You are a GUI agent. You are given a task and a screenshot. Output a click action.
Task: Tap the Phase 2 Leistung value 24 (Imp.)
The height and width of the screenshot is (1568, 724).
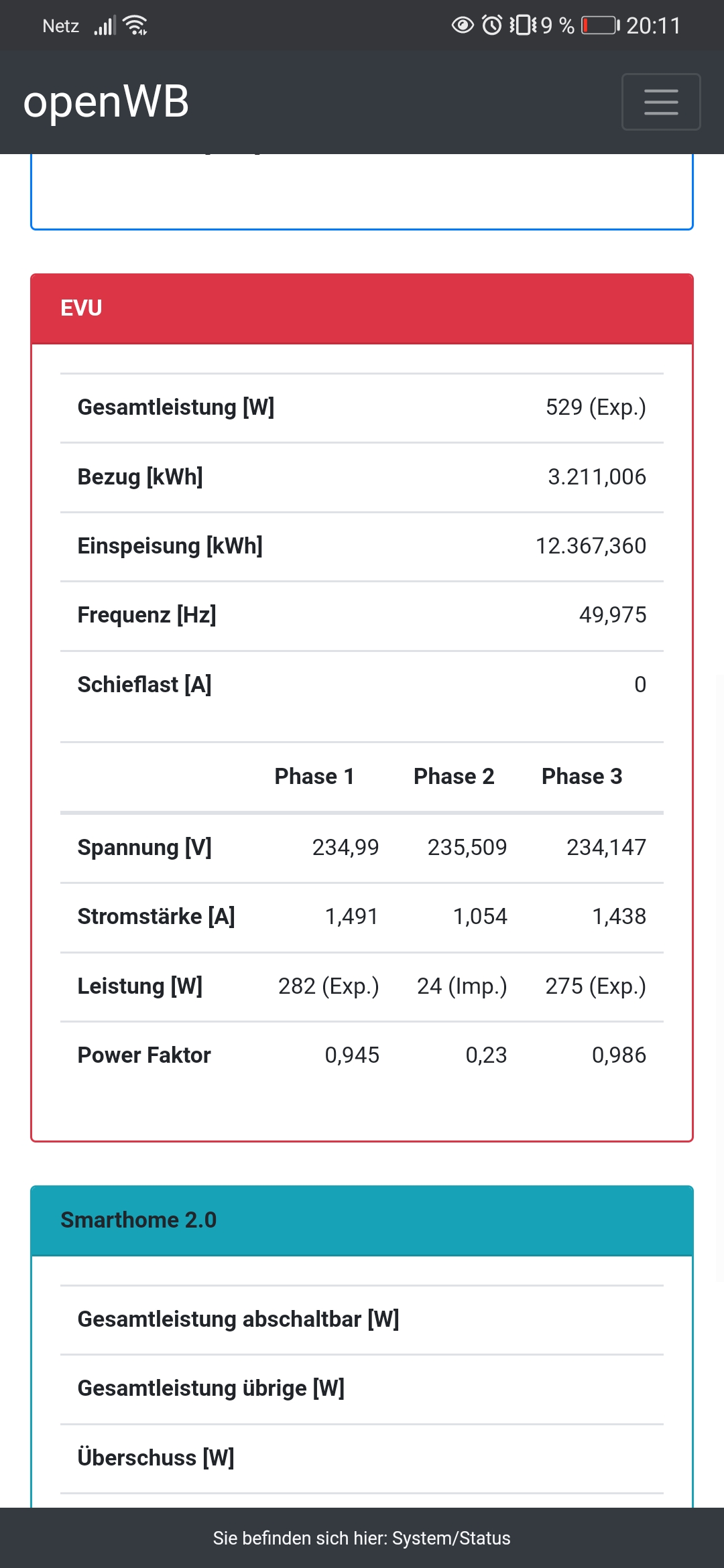462,986
